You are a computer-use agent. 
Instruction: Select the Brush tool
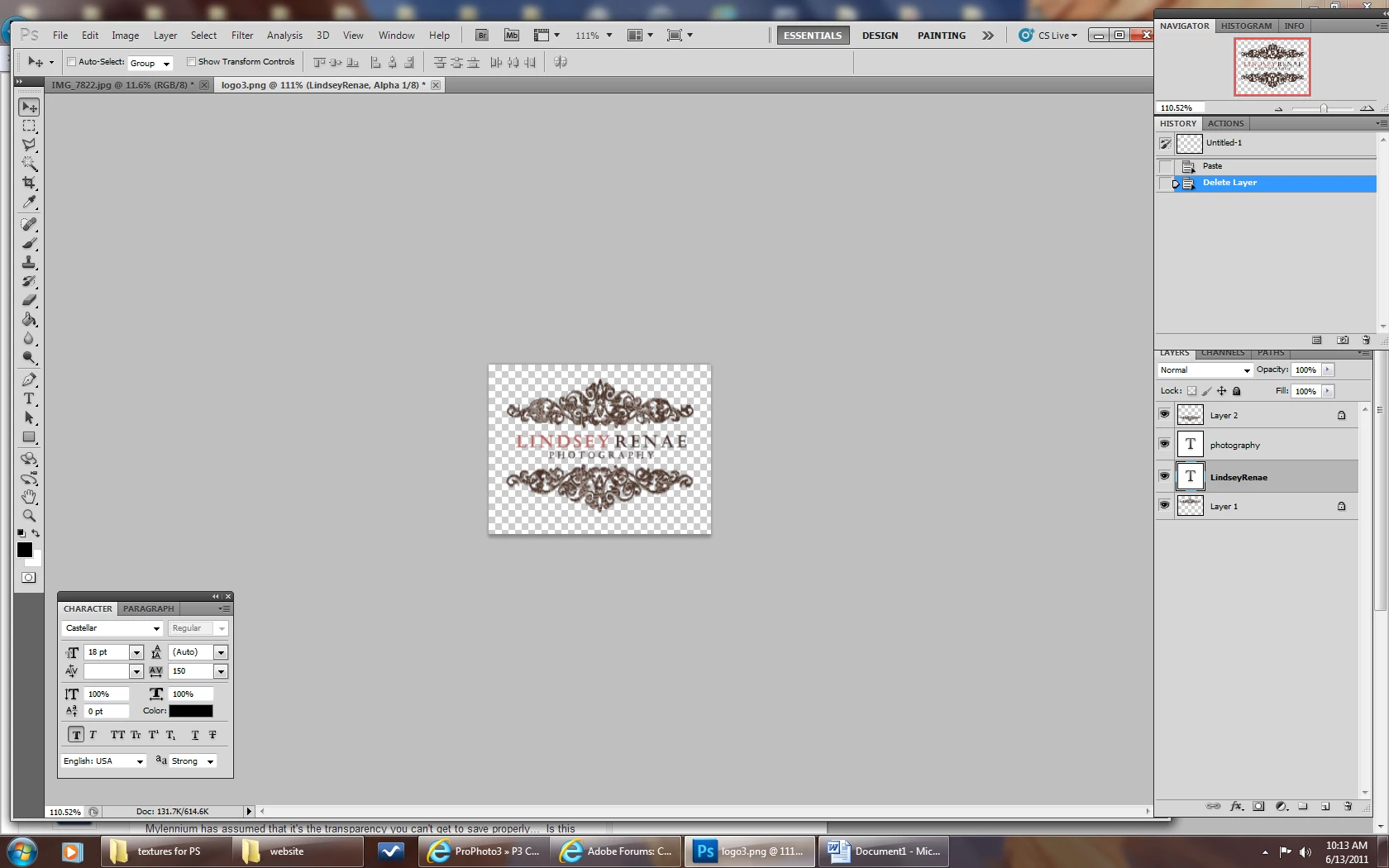pos(29,243)
